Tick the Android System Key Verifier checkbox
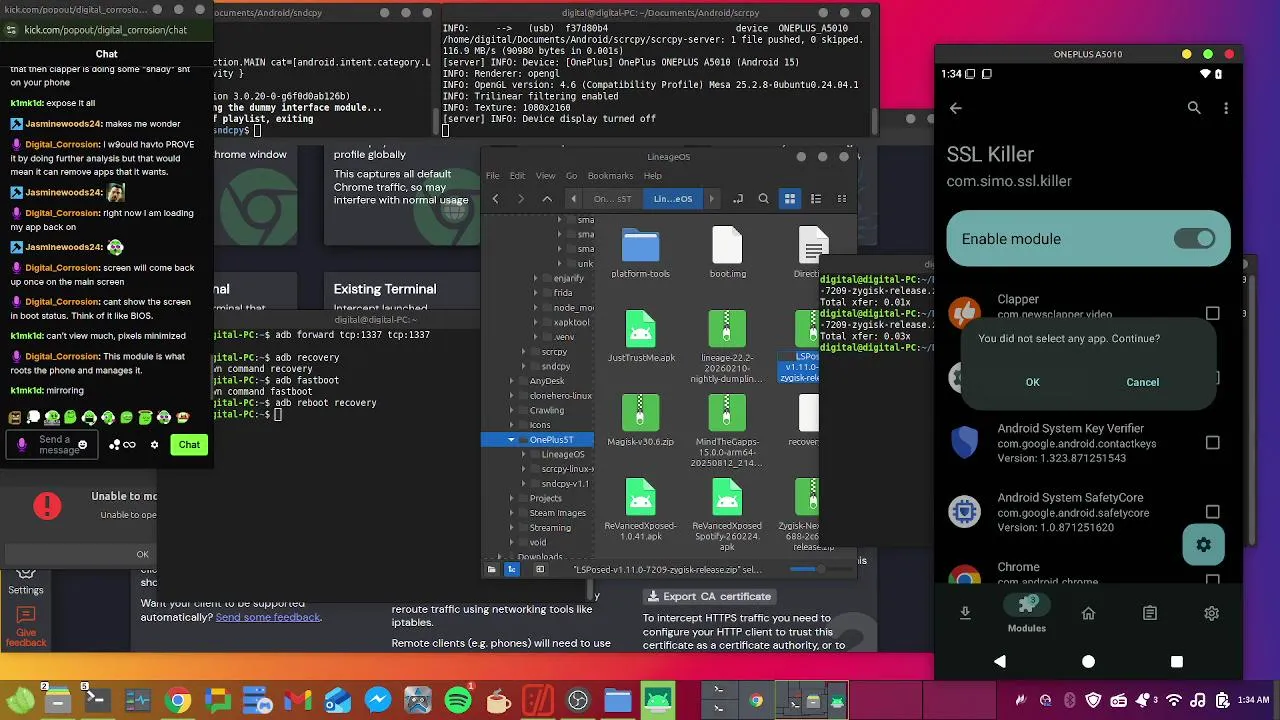The width and height of the screenshot is (1280, 720). coord(1213,442)
